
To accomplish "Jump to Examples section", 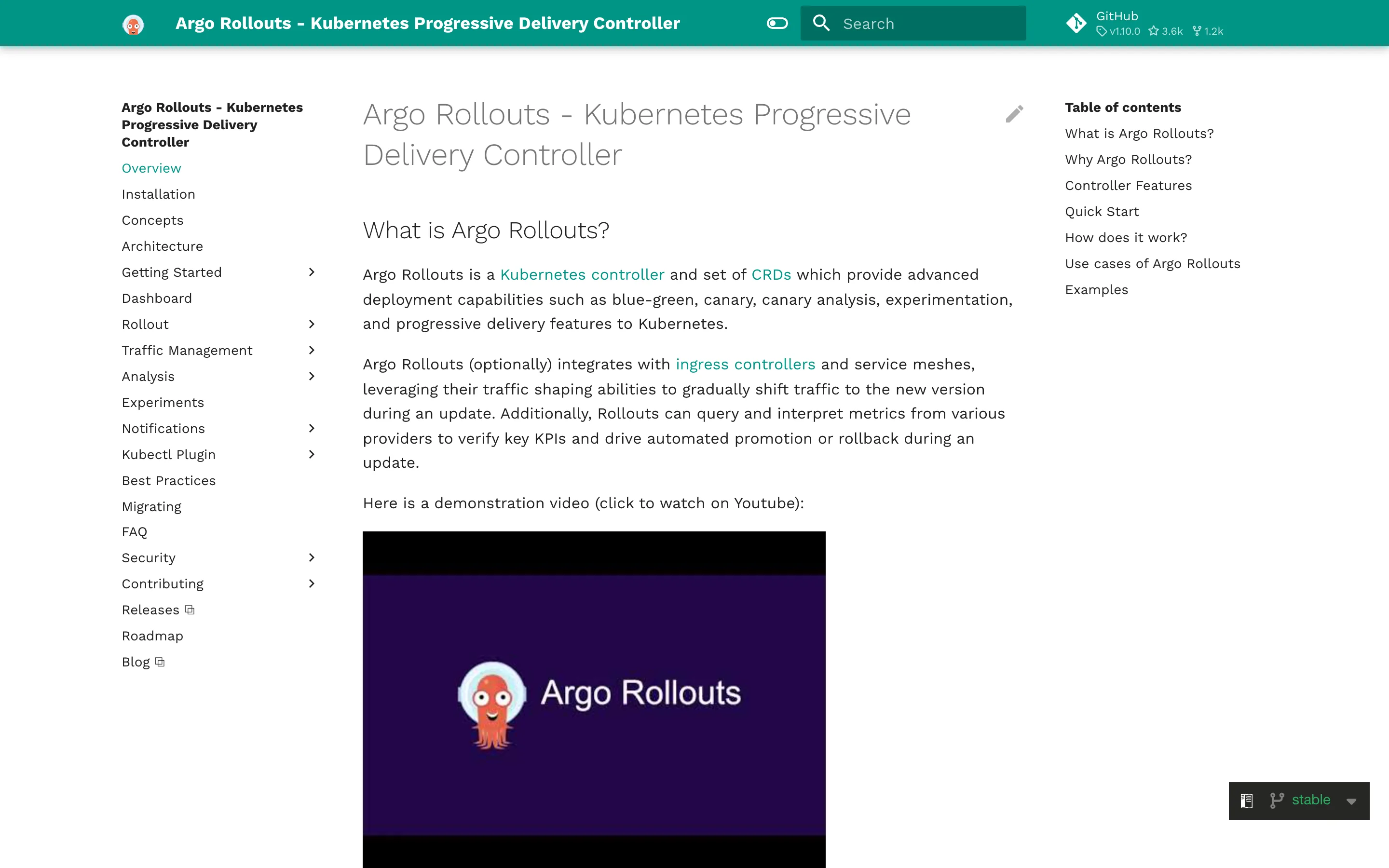I will coord(1096,290).
